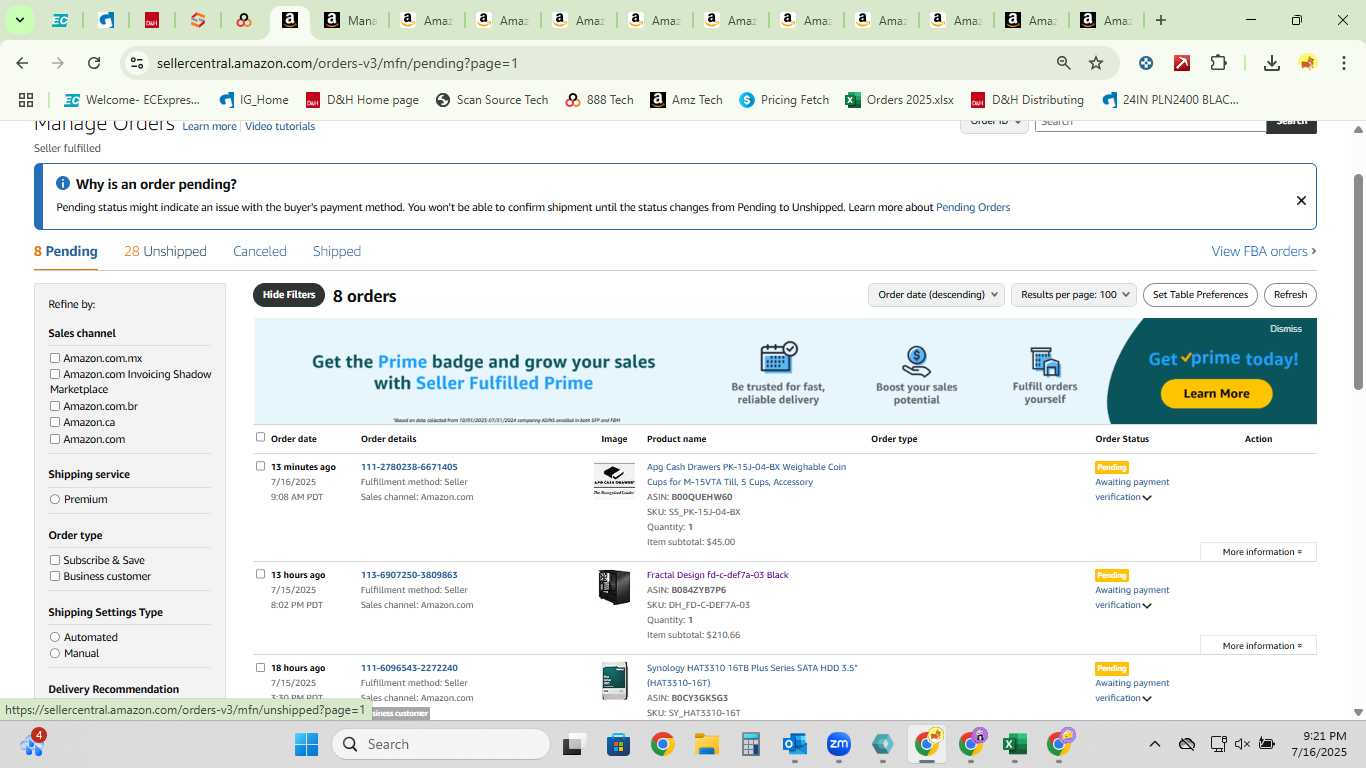Image resolution: width=1366 pixels, height=768 pixels.
Task: Check the Amazon.com sales channel
Action: (x=55, y=439)
